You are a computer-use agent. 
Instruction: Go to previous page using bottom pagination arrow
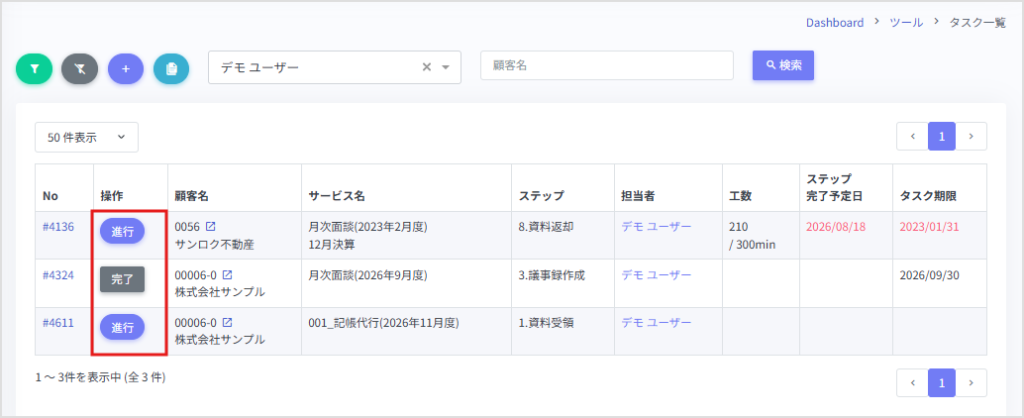point(912,383)
